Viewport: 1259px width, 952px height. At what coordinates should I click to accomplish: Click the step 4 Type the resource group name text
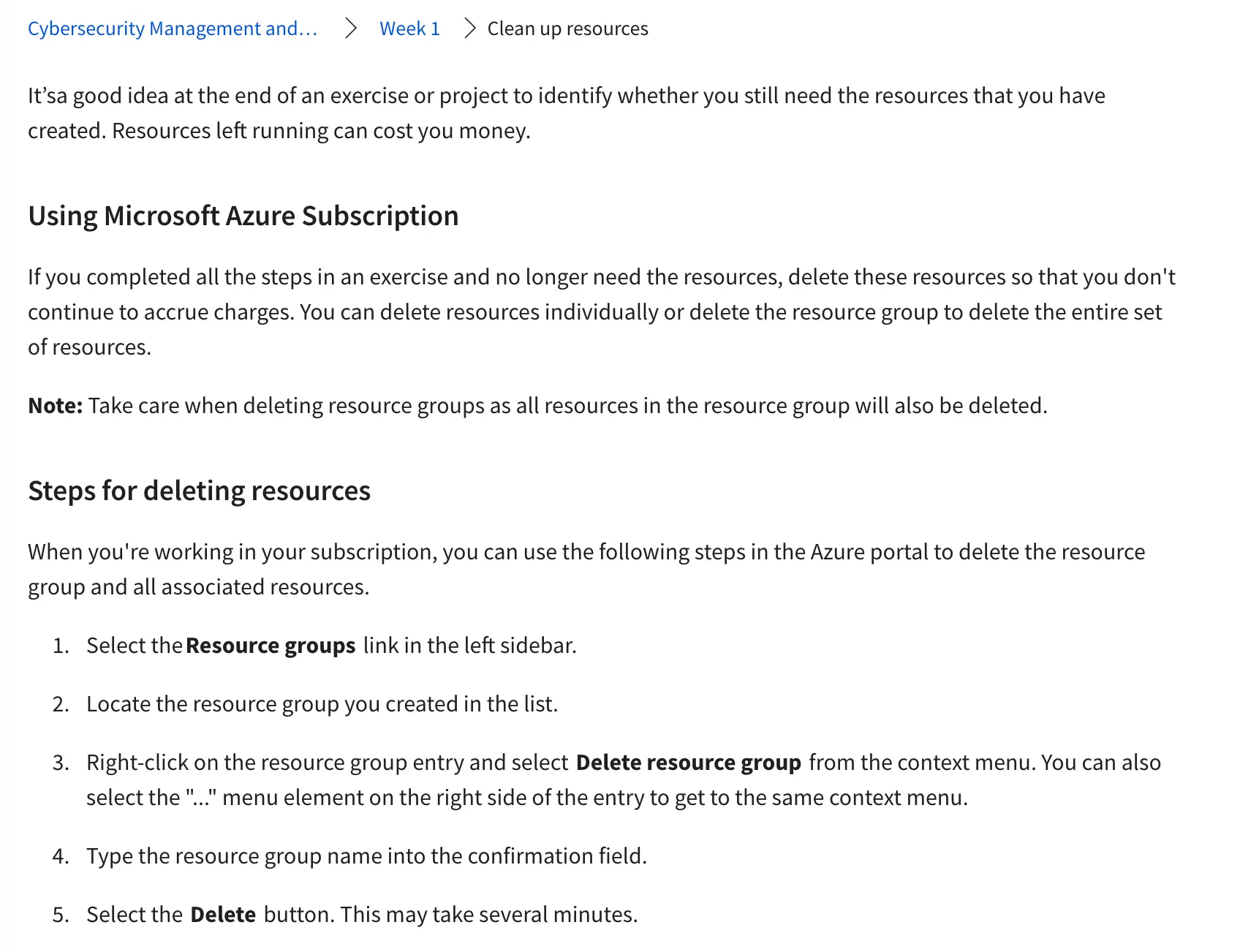366,856
